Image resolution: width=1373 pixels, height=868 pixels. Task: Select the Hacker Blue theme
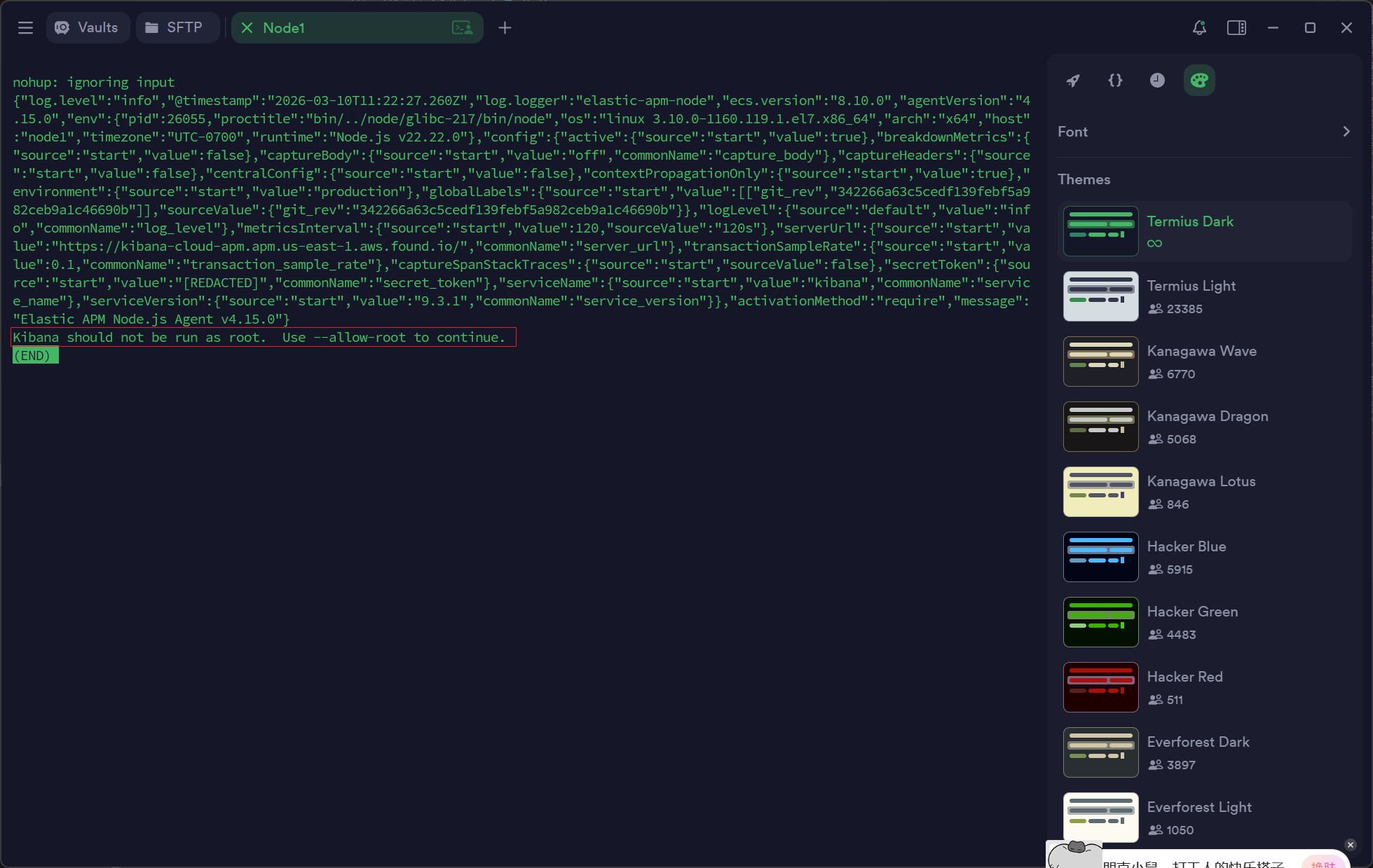click(1186, 546)
